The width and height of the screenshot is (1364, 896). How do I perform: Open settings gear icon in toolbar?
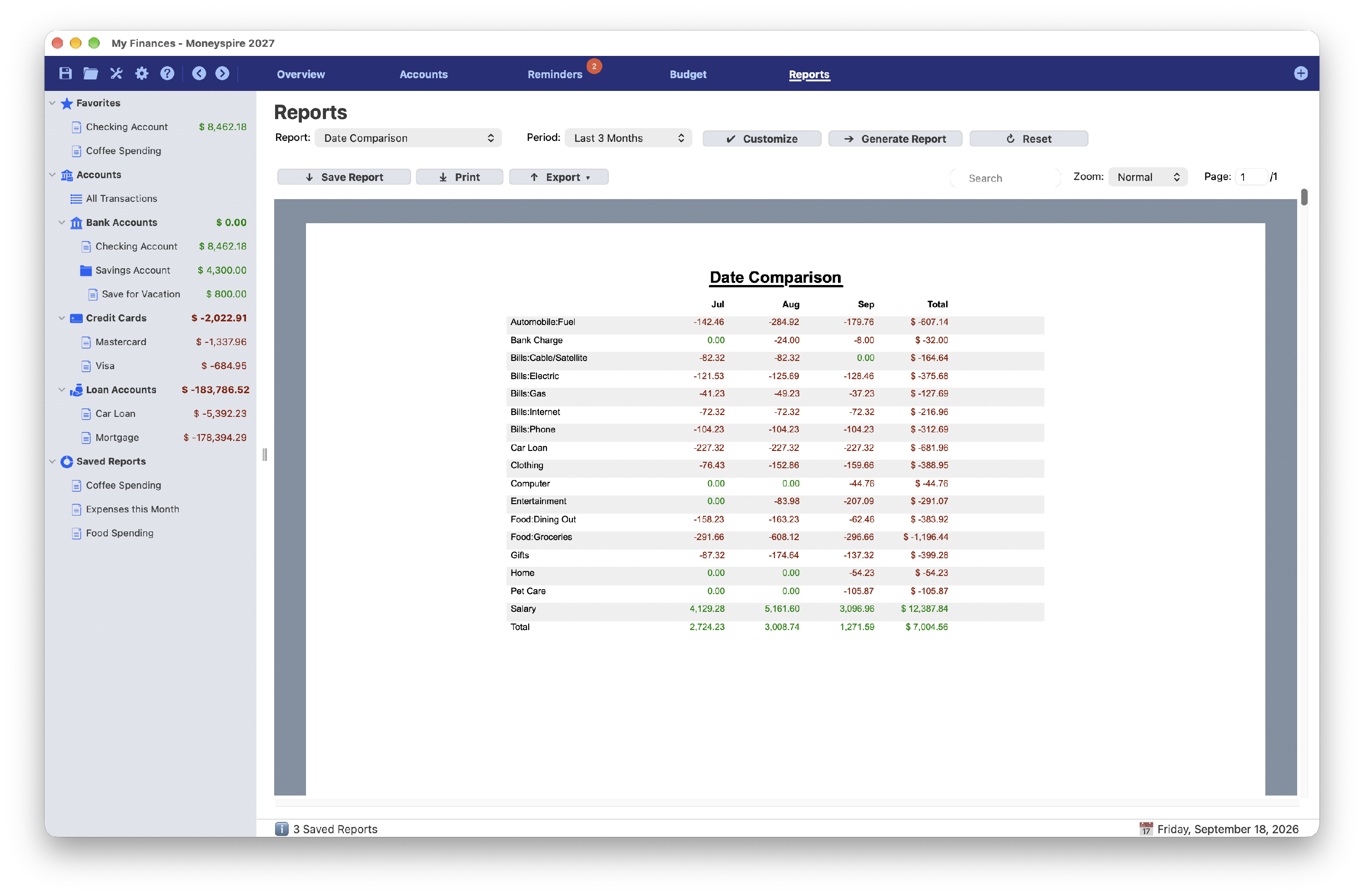(x=141, y=73)
